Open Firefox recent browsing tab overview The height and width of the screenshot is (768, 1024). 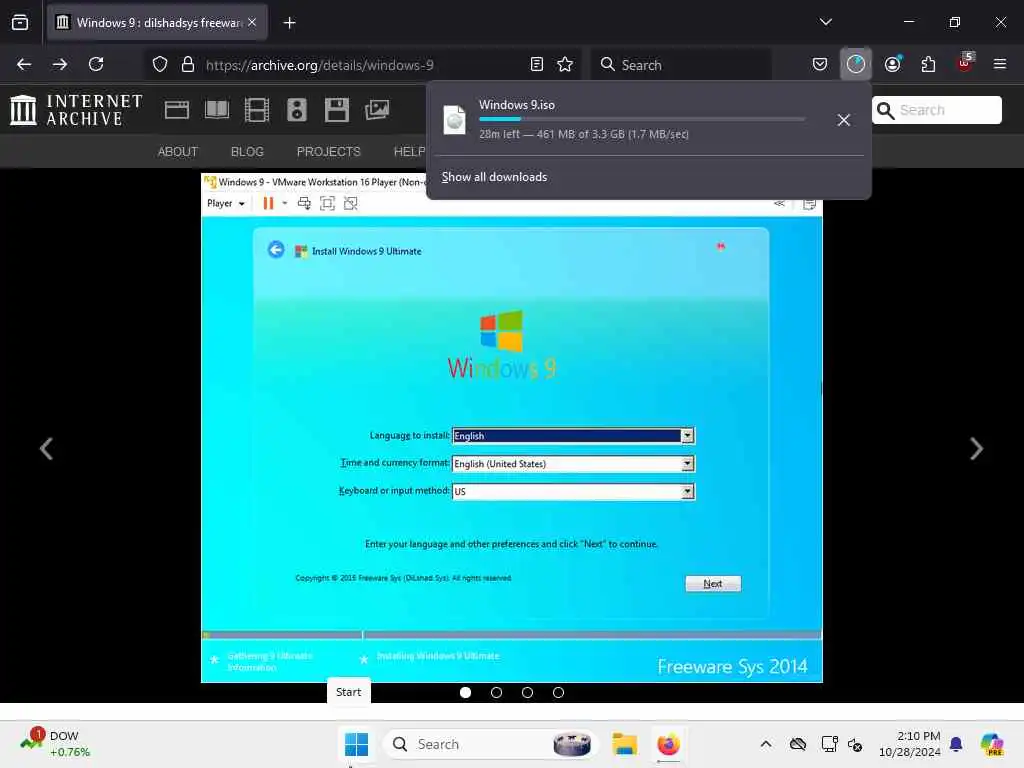coord(20,22)
